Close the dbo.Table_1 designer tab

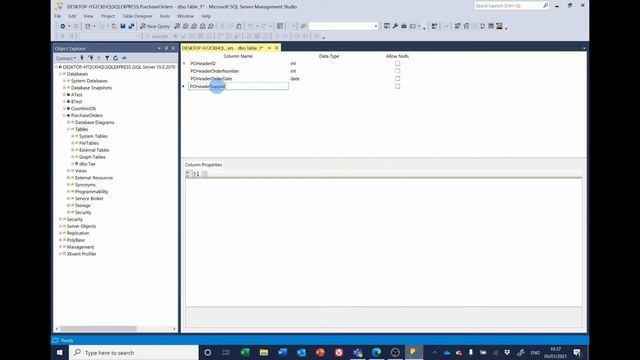[x=276, y=48]
